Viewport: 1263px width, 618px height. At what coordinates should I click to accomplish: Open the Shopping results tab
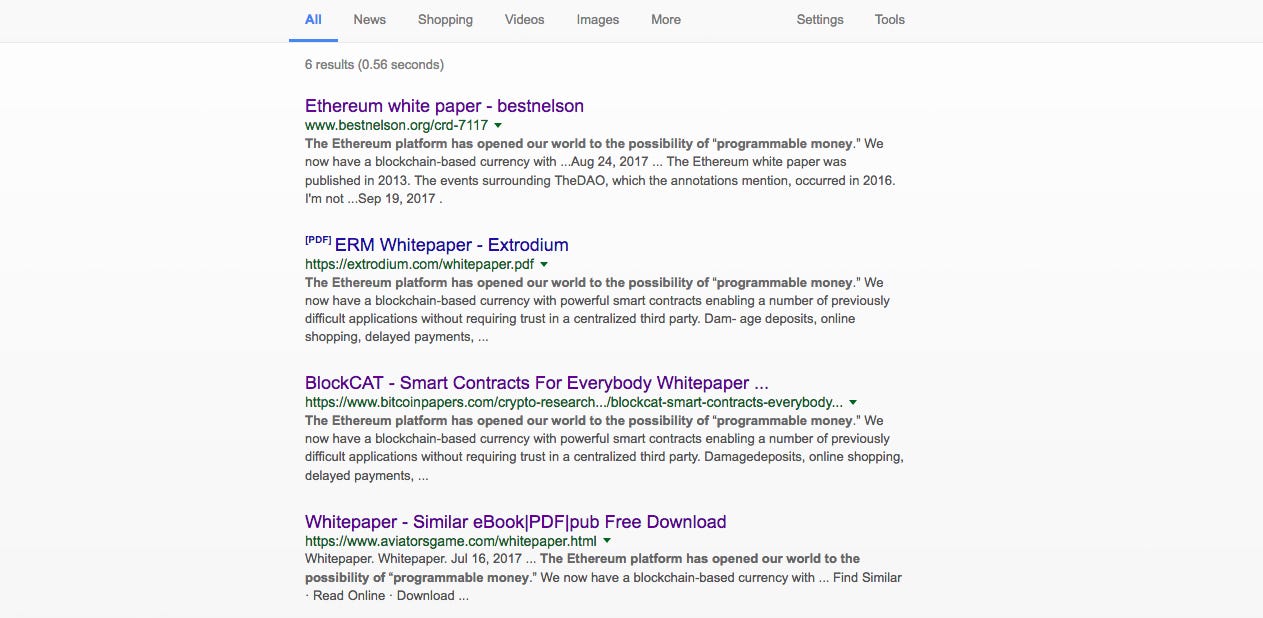point(445,19)
